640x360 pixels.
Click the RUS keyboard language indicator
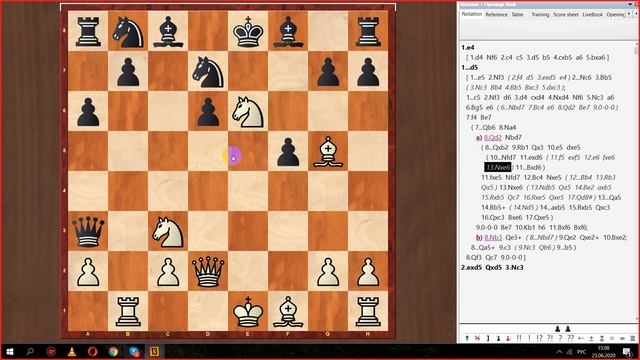coord(582,352)
